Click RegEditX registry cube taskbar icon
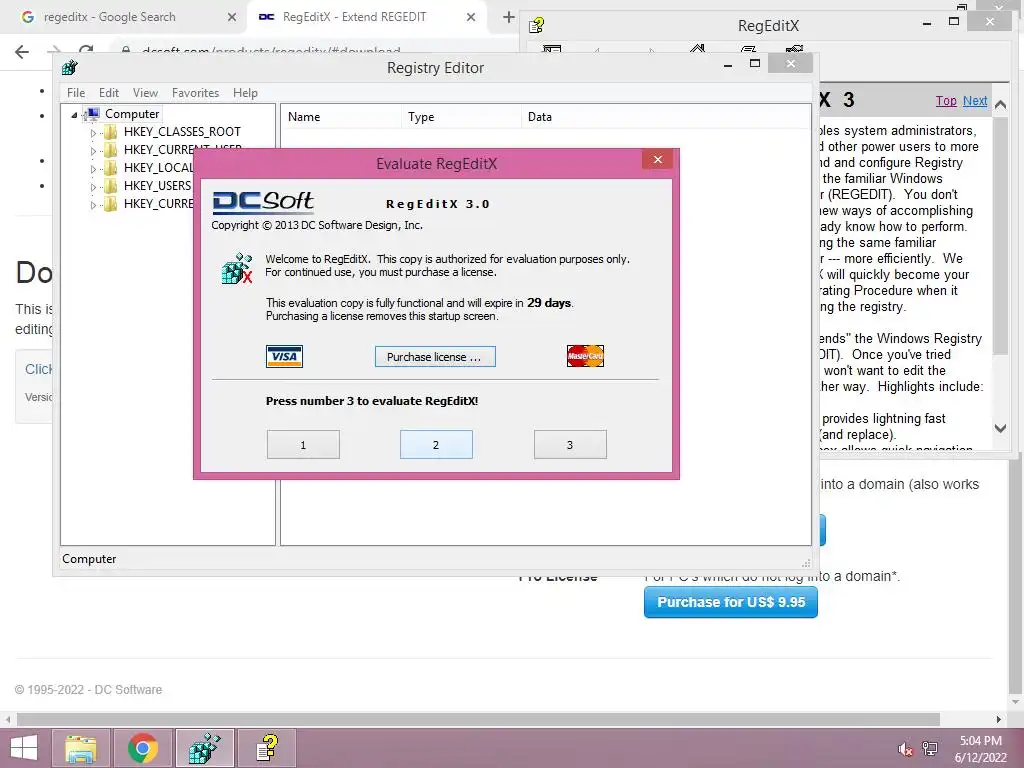 pos(204,748)
